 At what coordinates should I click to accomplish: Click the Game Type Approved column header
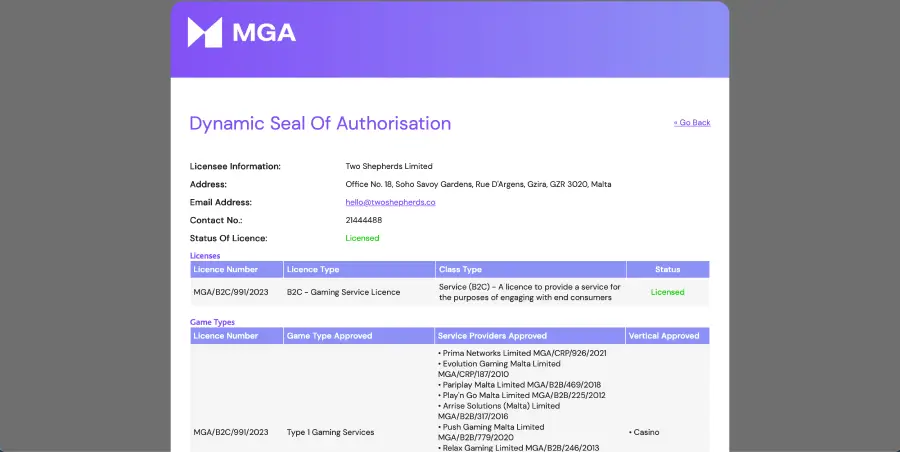[x=359, y=336]
